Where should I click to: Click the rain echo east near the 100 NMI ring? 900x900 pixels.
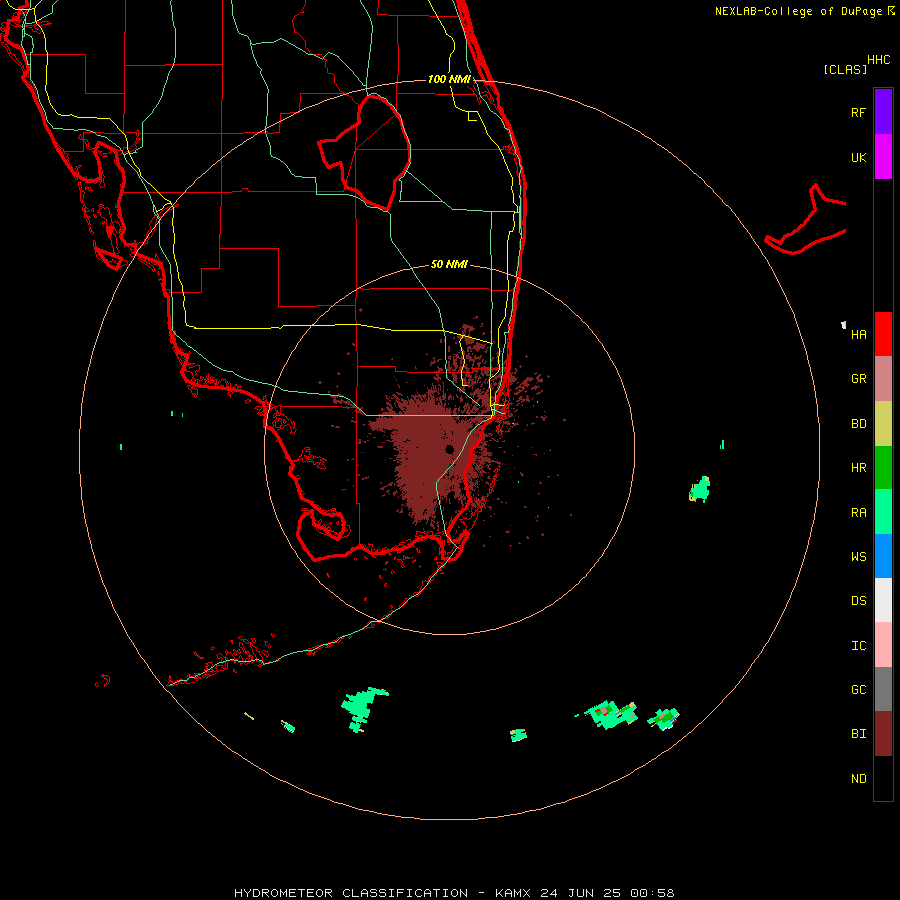click(x=700, y=490)
